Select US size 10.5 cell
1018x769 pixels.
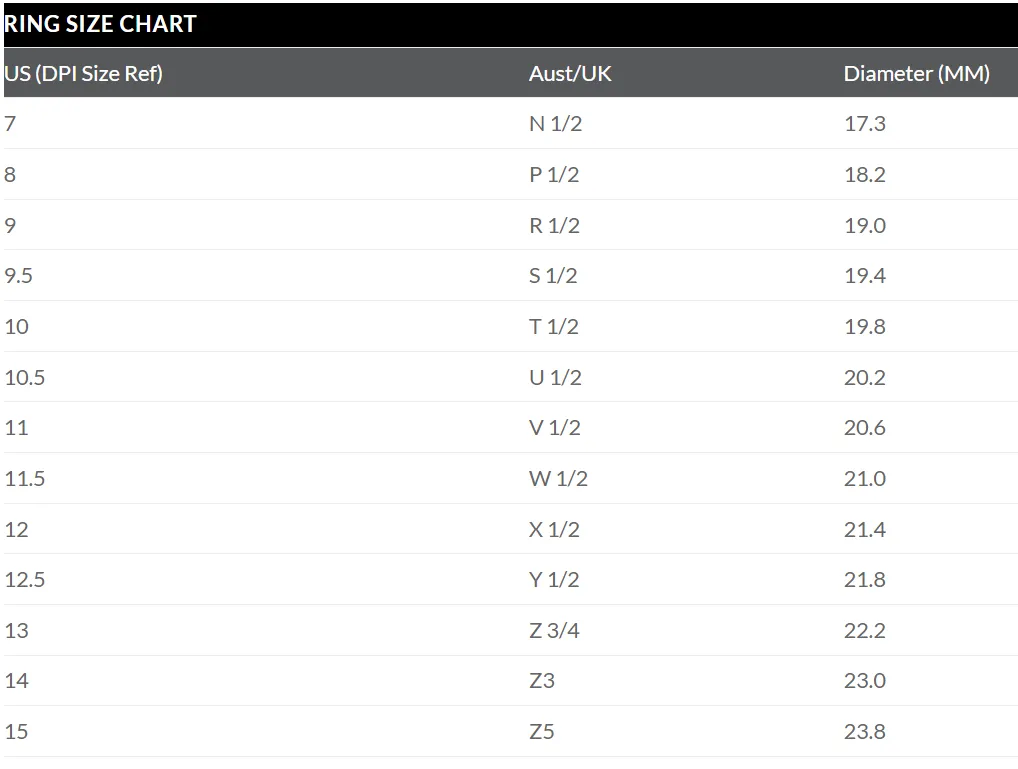pos(25,377)
